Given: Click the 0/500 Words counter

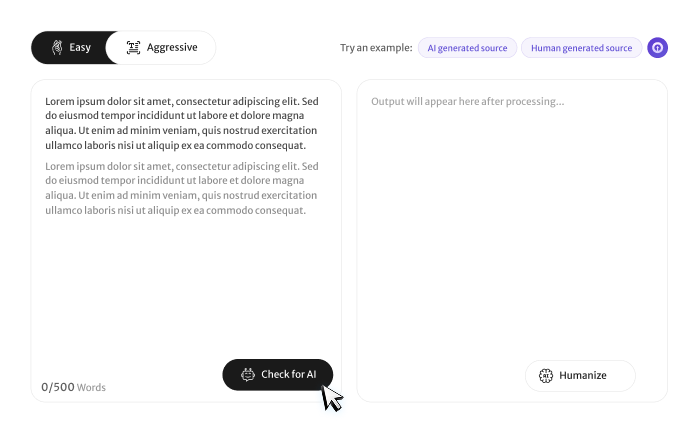Looking at the screenshot, I should click(x=73, y=387).
